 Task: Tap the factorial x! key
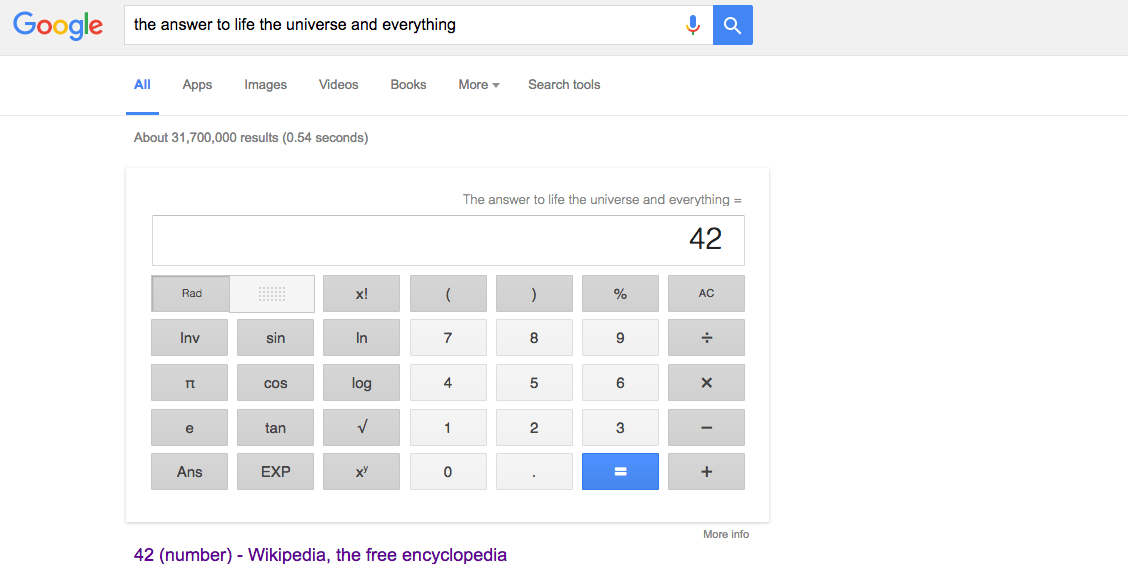361,294
